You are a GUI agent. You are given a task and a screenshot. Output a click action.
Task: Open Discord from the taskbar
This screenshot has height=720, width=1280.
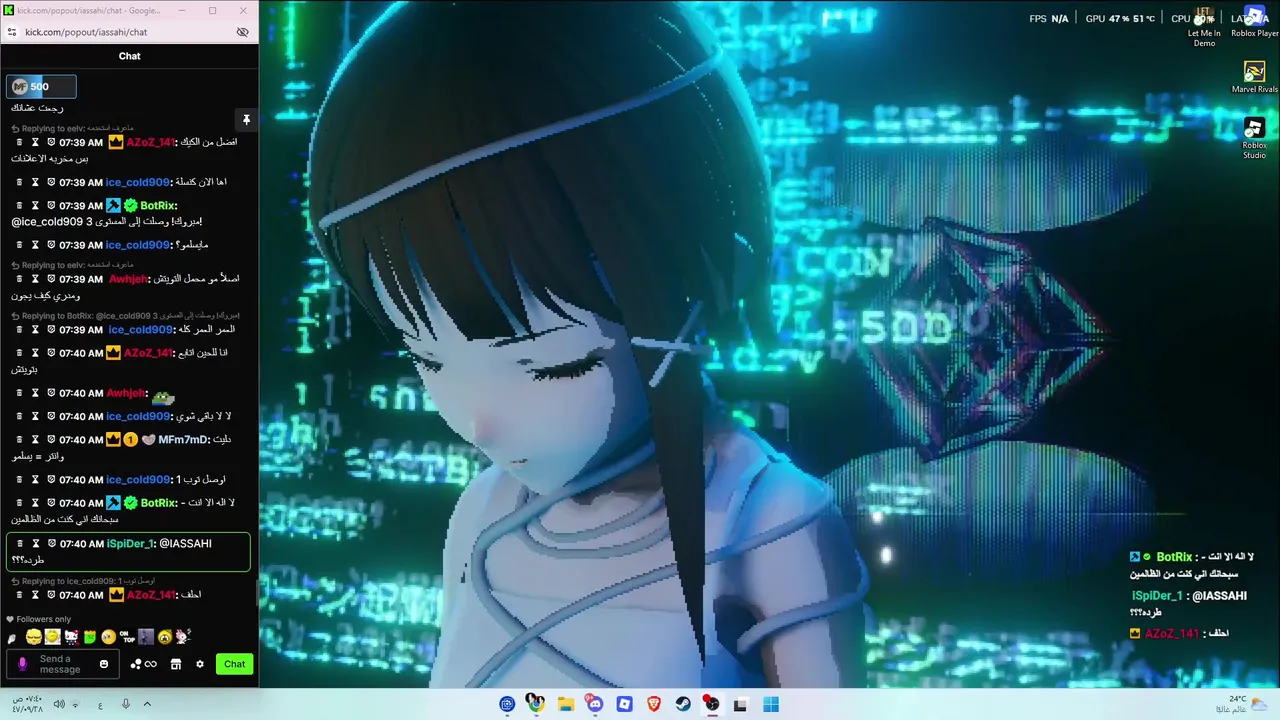pos(595,704)
